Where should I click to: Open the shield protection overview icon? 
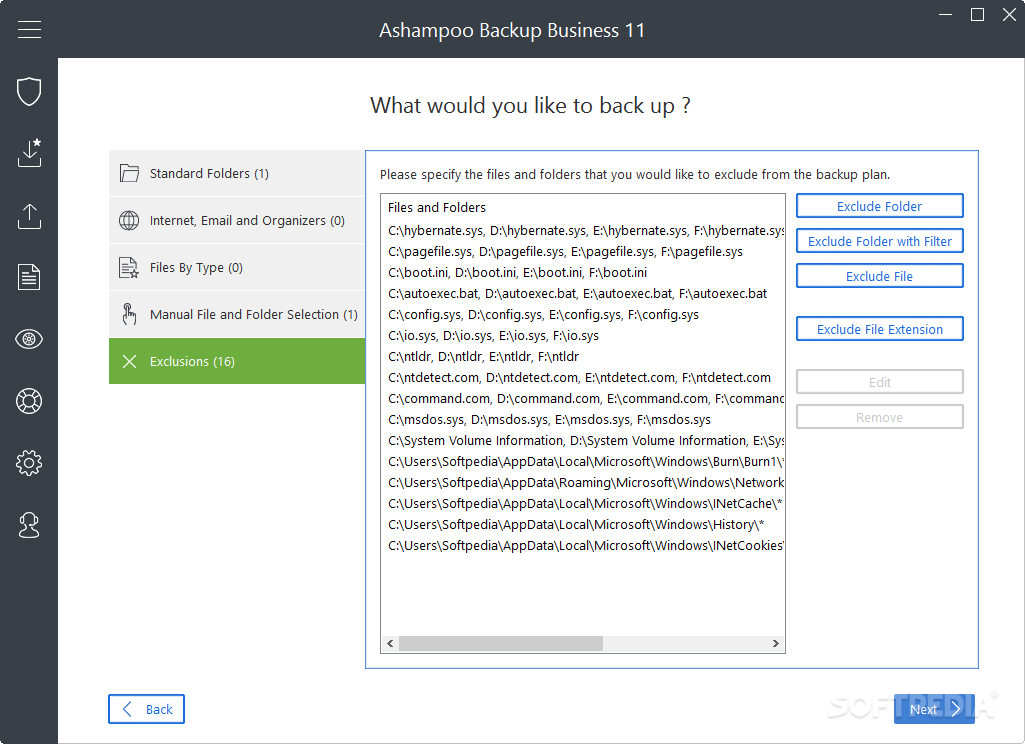click(x=29, y=92)
